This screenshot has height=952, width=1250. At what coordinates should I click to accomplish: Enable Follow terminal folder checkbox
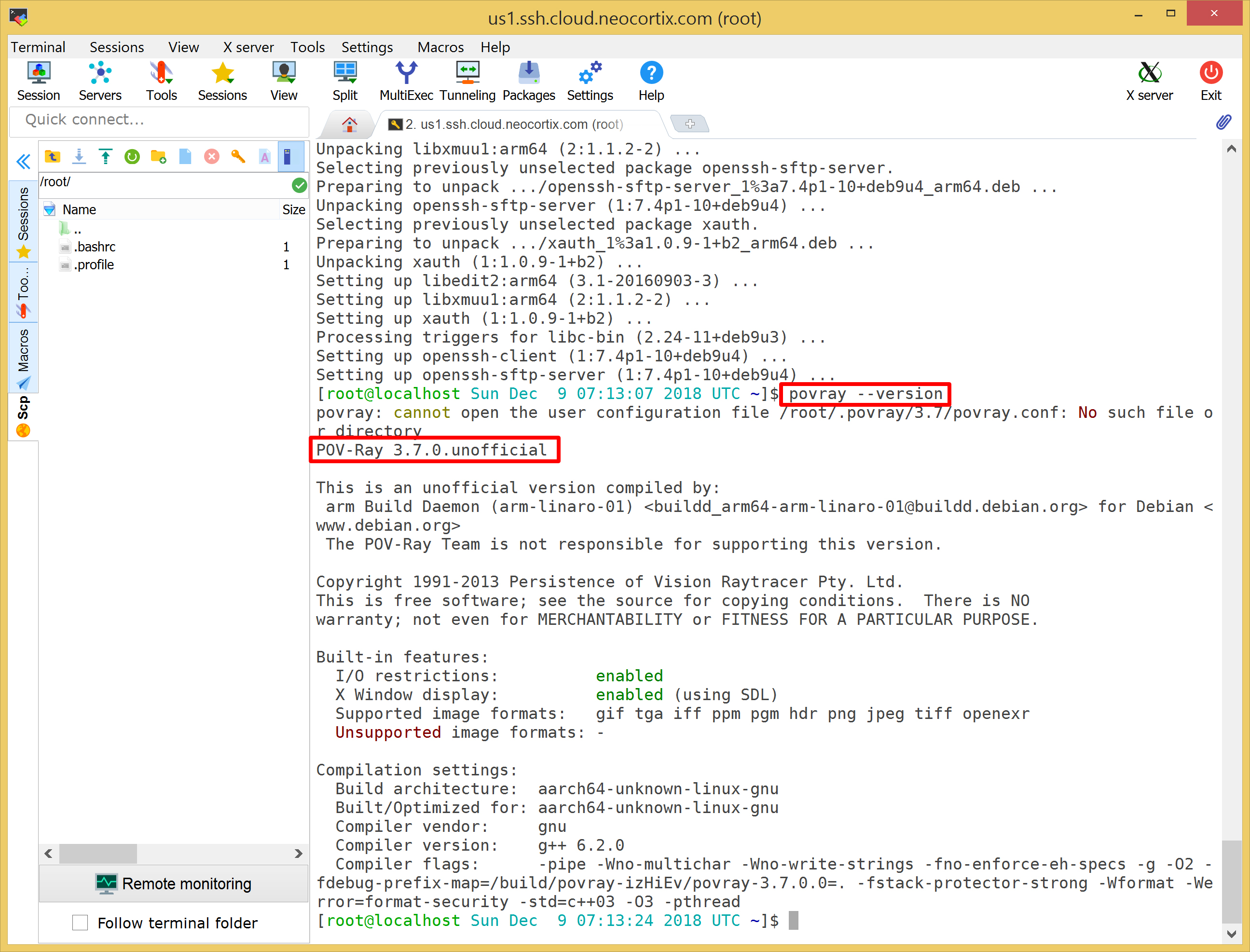pyautogui.click(x=80, y=923)
